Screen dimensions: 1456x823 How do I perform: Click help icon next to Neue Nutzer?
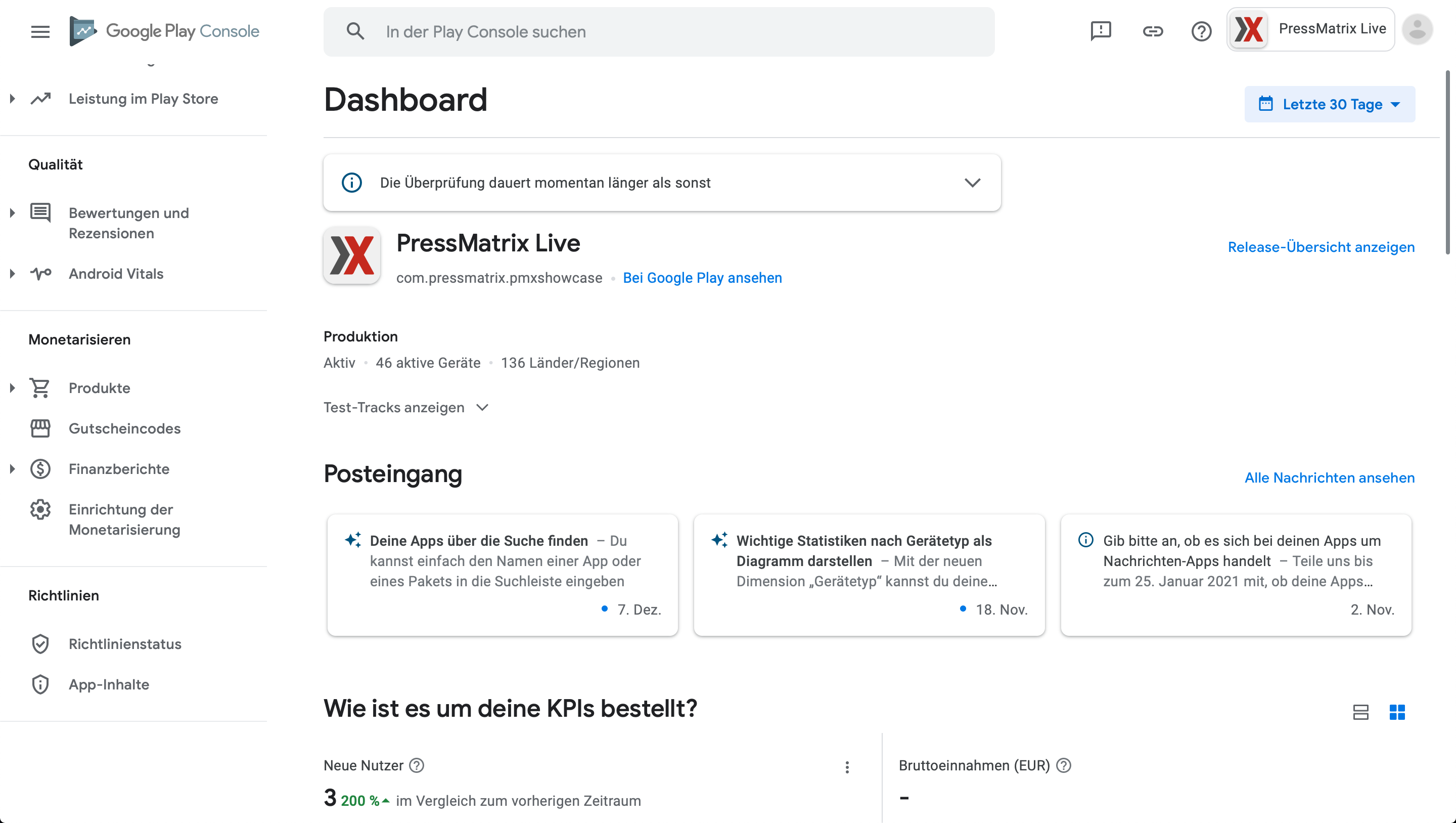tap(417, 765)
